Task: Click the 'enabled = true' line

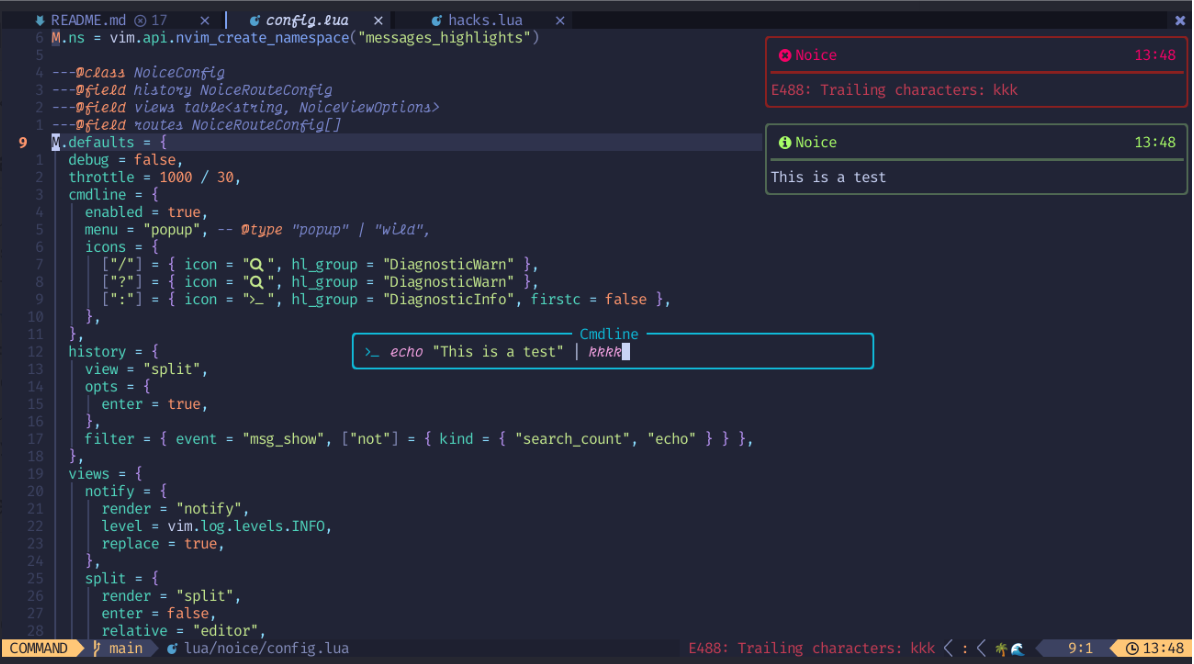Action: [x=146, y=212]
